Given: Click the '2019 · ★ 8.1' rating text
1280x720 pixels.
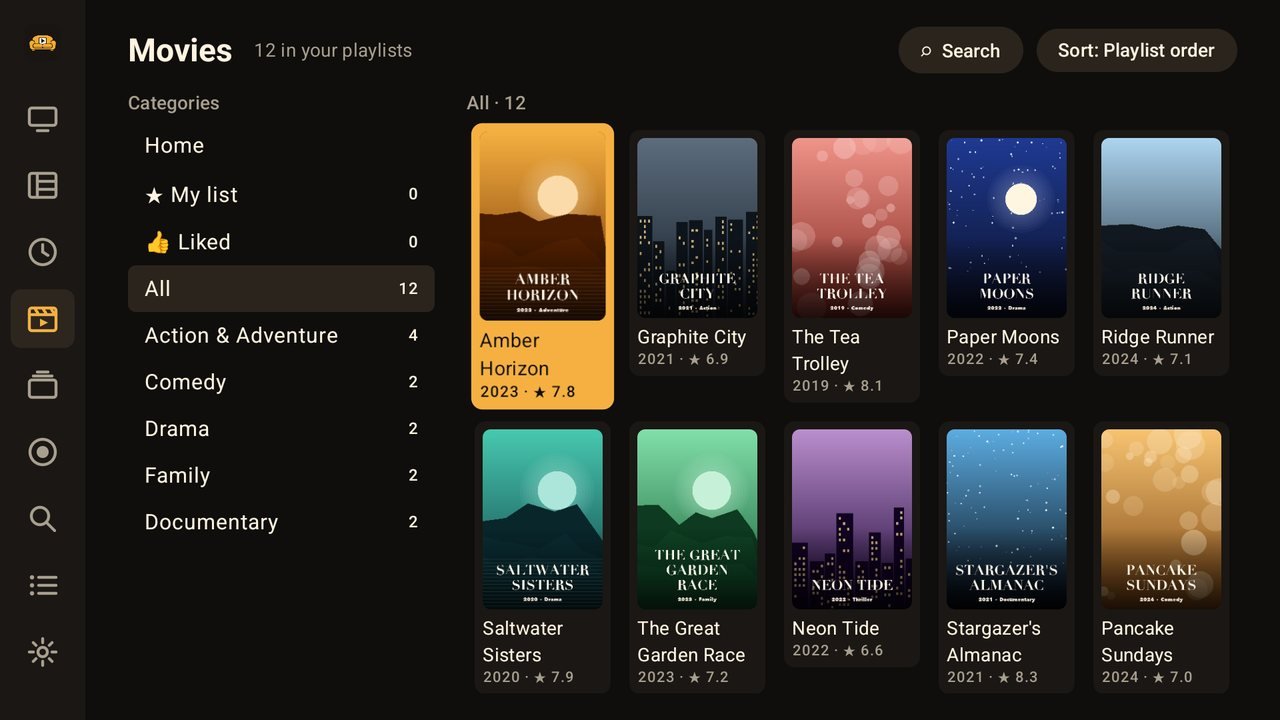Looking at the screenshot, I should (838, 386).
